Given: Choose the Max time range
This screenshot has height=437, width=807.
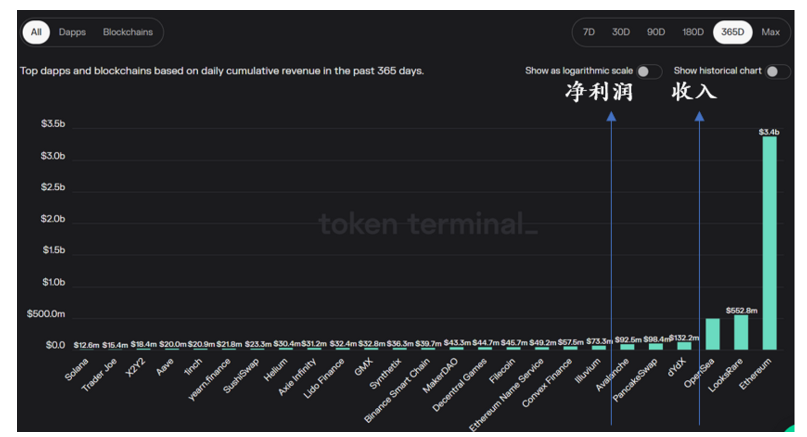Looking at the screenshot, I should (x=770, y=32).
